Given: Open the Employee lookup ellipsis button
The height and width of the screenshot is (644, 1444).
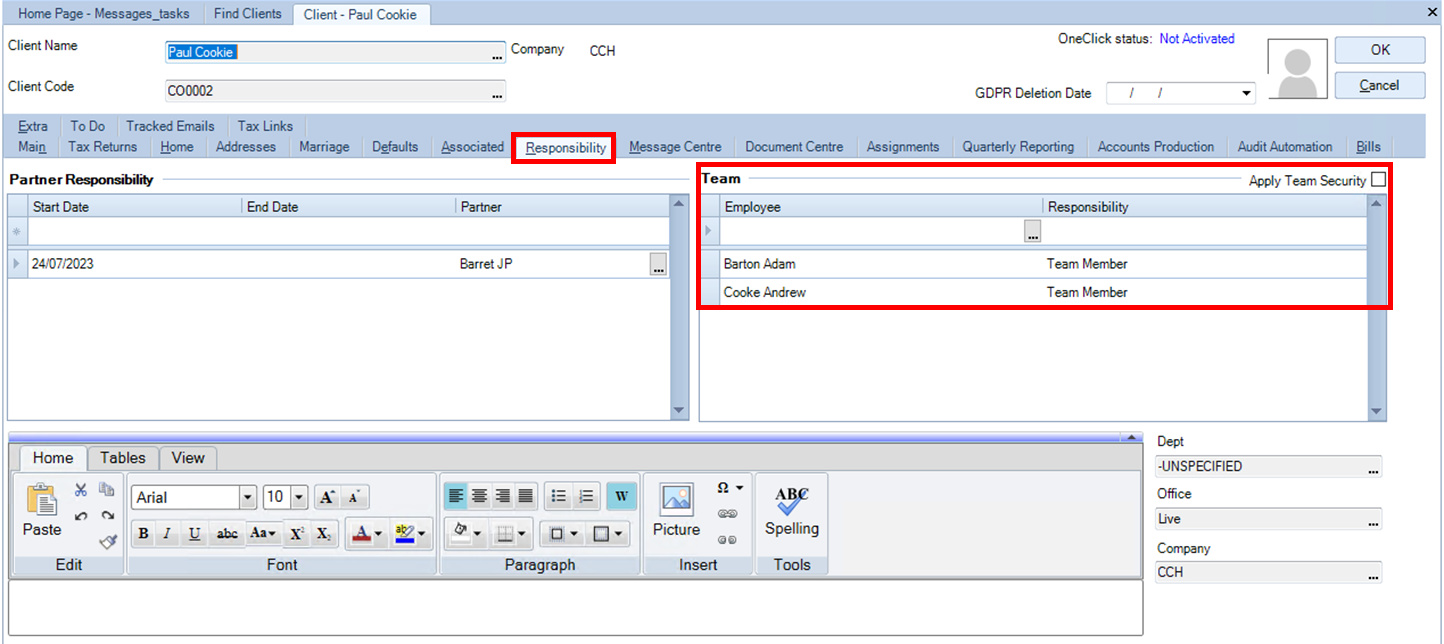Looking at the screenshot, I should pos(1033,231).
